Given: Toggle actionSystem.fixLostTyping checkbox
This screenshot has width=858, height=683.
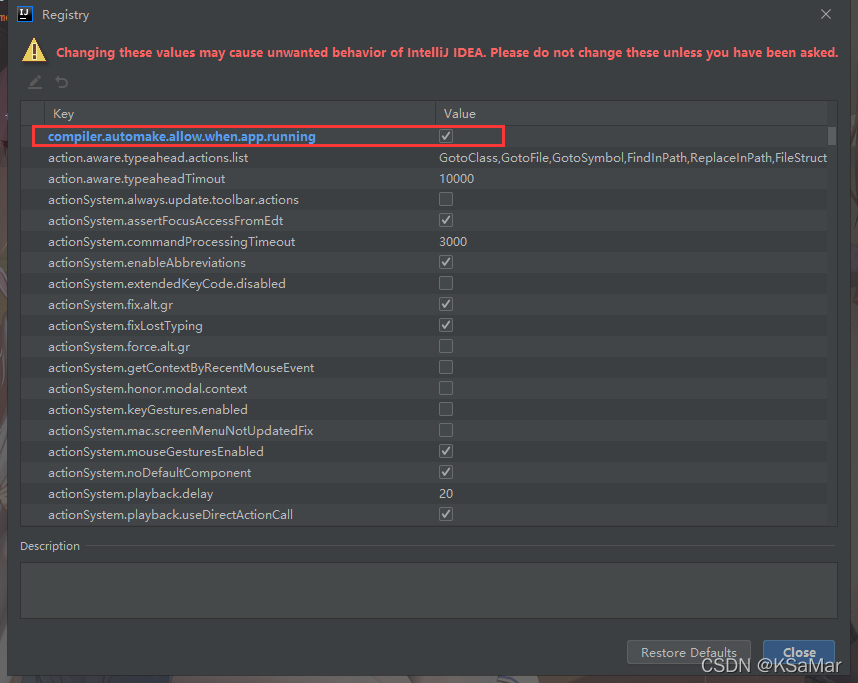Looking at the screenshot, I should pyautogui.click(x=446, y=325).
